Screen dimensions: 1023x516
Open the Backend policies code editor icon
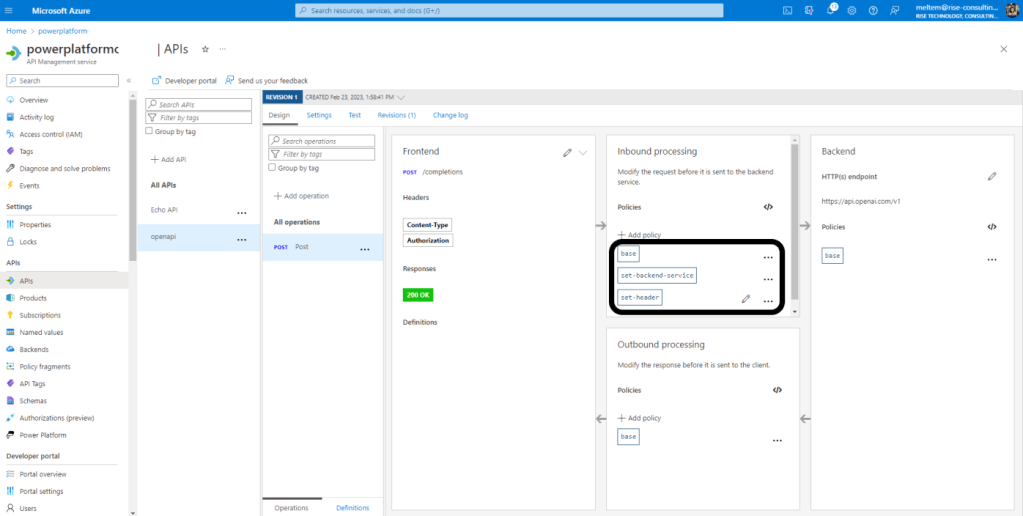(991, 227)
